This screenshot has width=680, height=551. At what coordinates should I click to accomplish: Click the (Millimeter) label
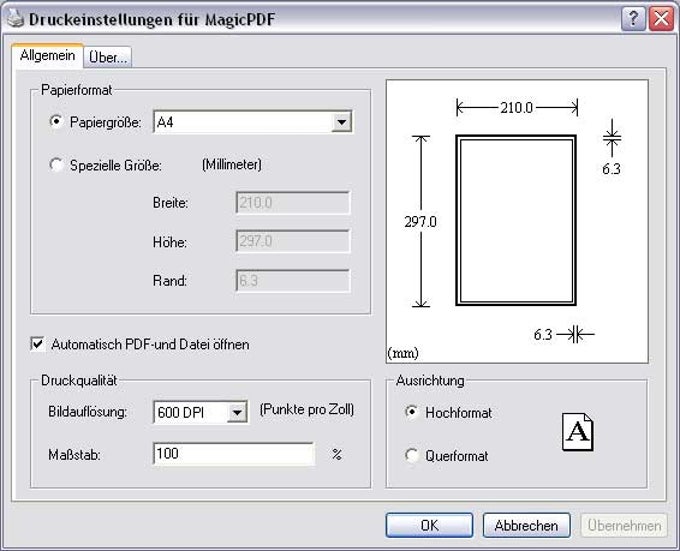[x=232, y=165]
